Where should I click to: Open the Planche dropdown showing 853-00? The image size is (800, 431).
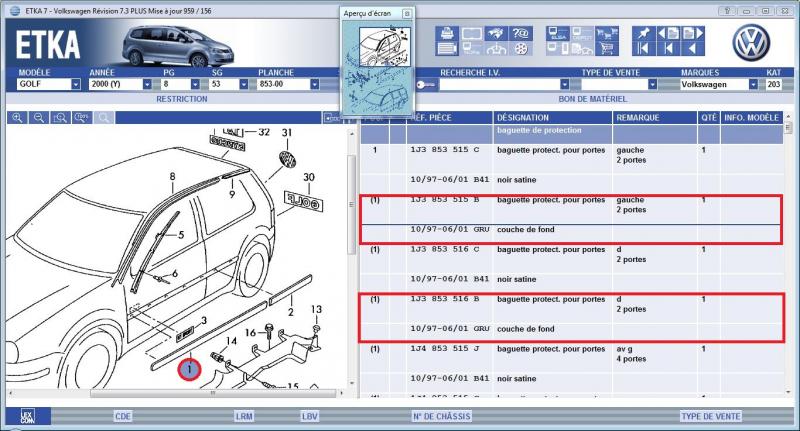coord(315,84)
